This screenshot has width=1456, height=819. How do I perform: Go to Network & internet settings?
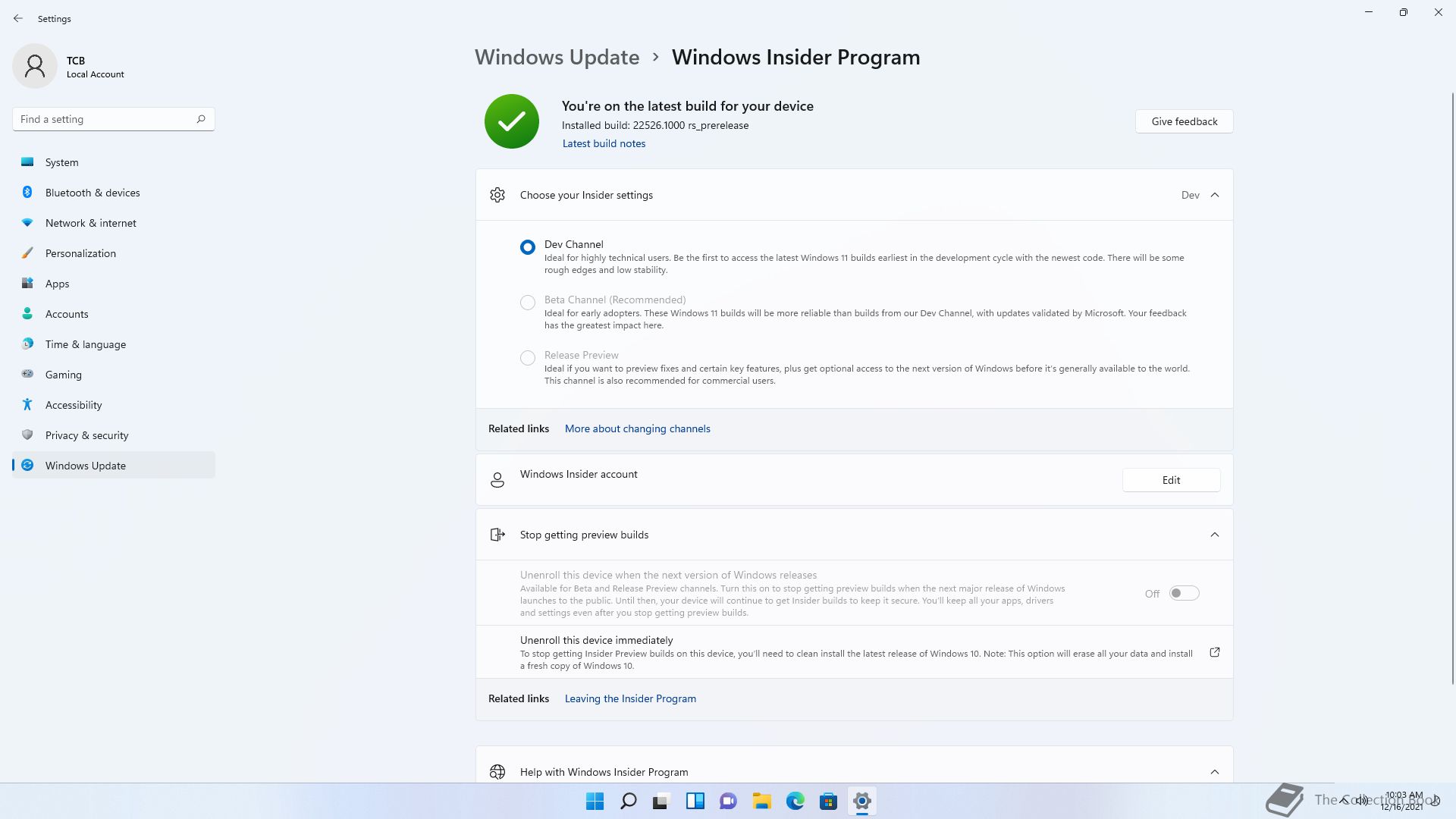tap(114, 223)
